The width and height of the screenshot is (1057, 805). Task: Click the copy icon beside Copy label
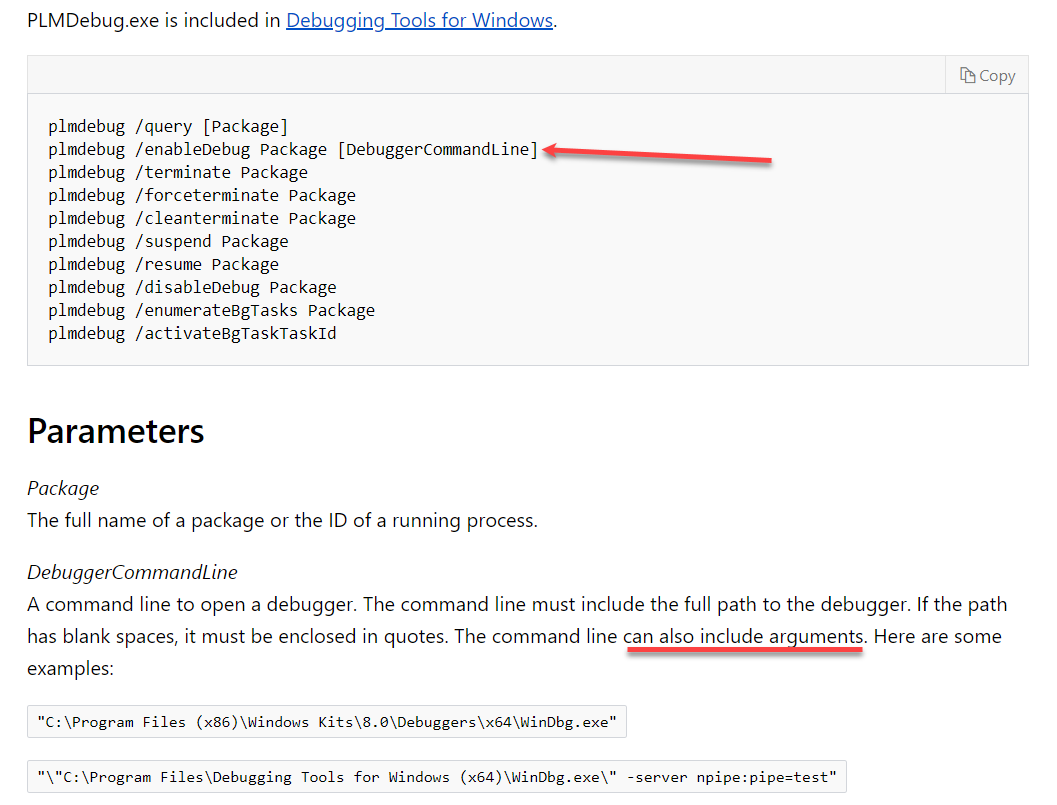967,76
